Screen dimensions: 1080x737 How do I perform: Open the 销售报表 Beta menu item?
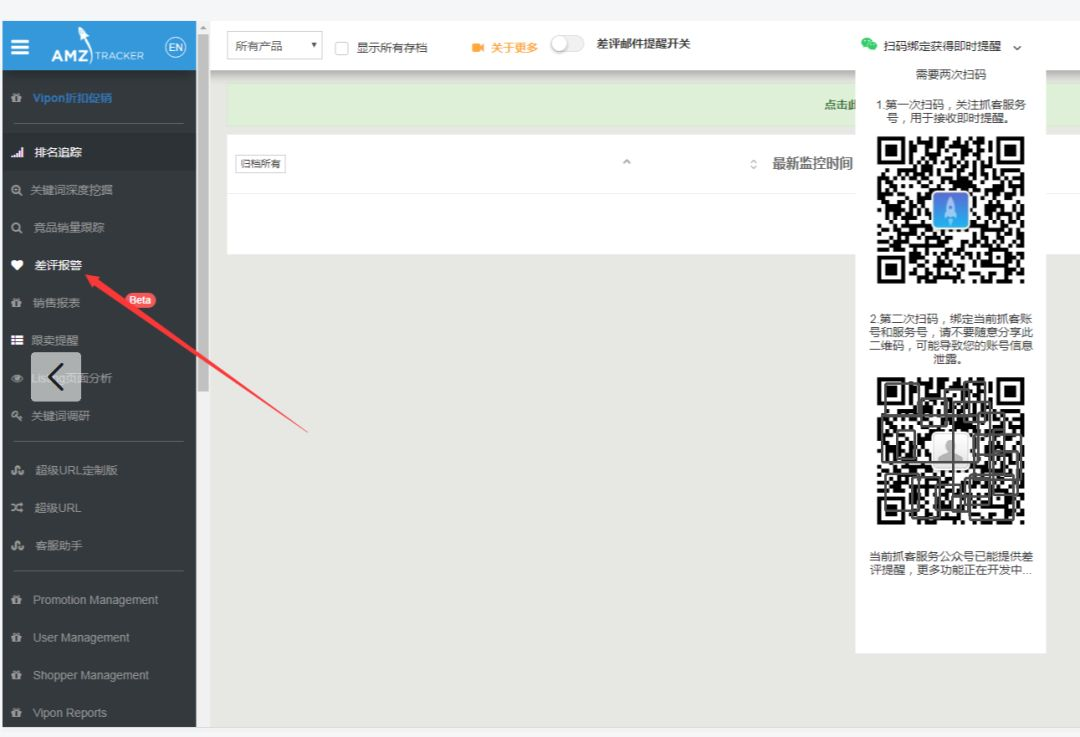point(56,303)
